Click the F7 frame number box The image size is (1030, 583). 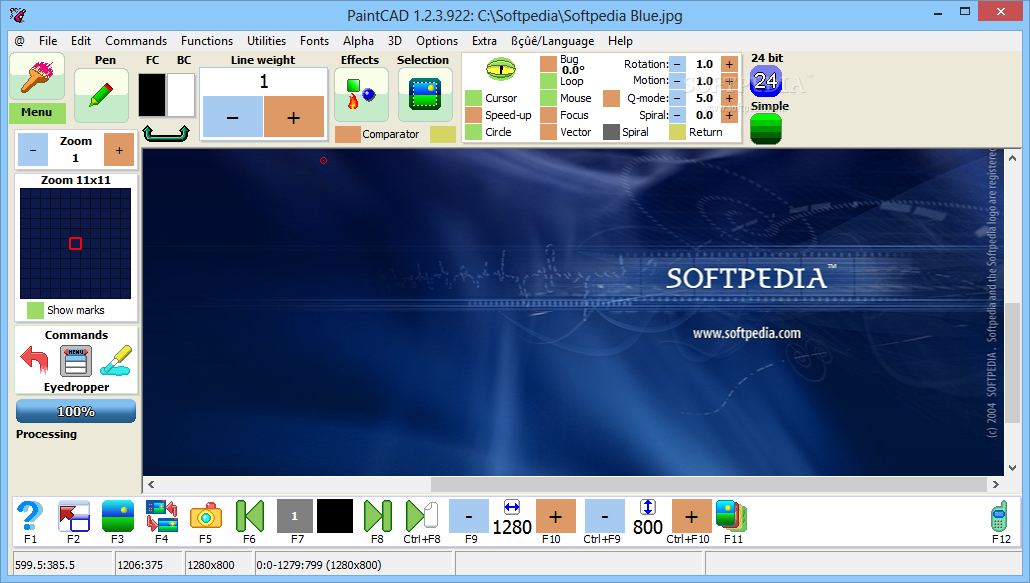click(294, 516)
